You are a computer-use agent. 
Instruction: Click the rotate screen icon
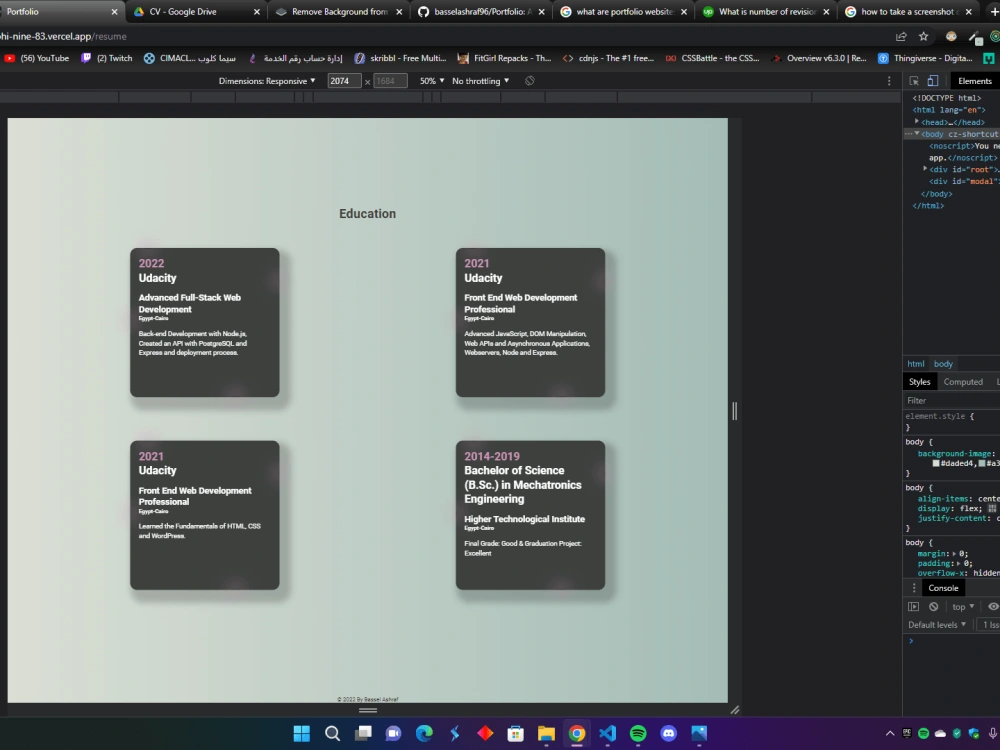point(529,81)
